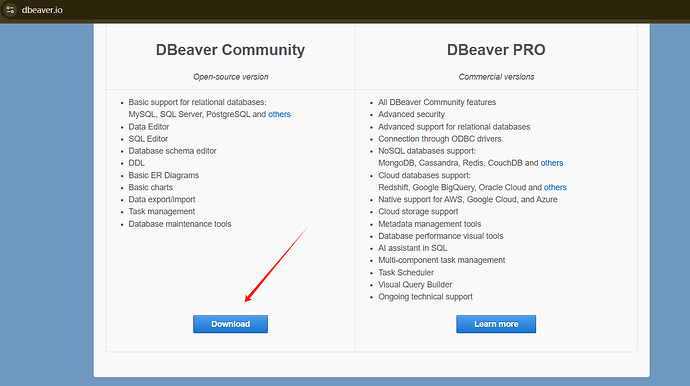Click the DBeaver PRO heading

pyautogui.click(x=496, y=50)
